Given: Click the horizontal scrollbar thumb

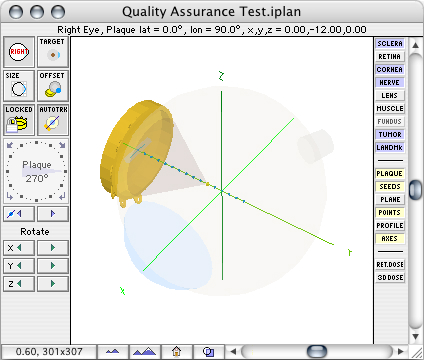Looking at the screenshot, I should (316, 351).
